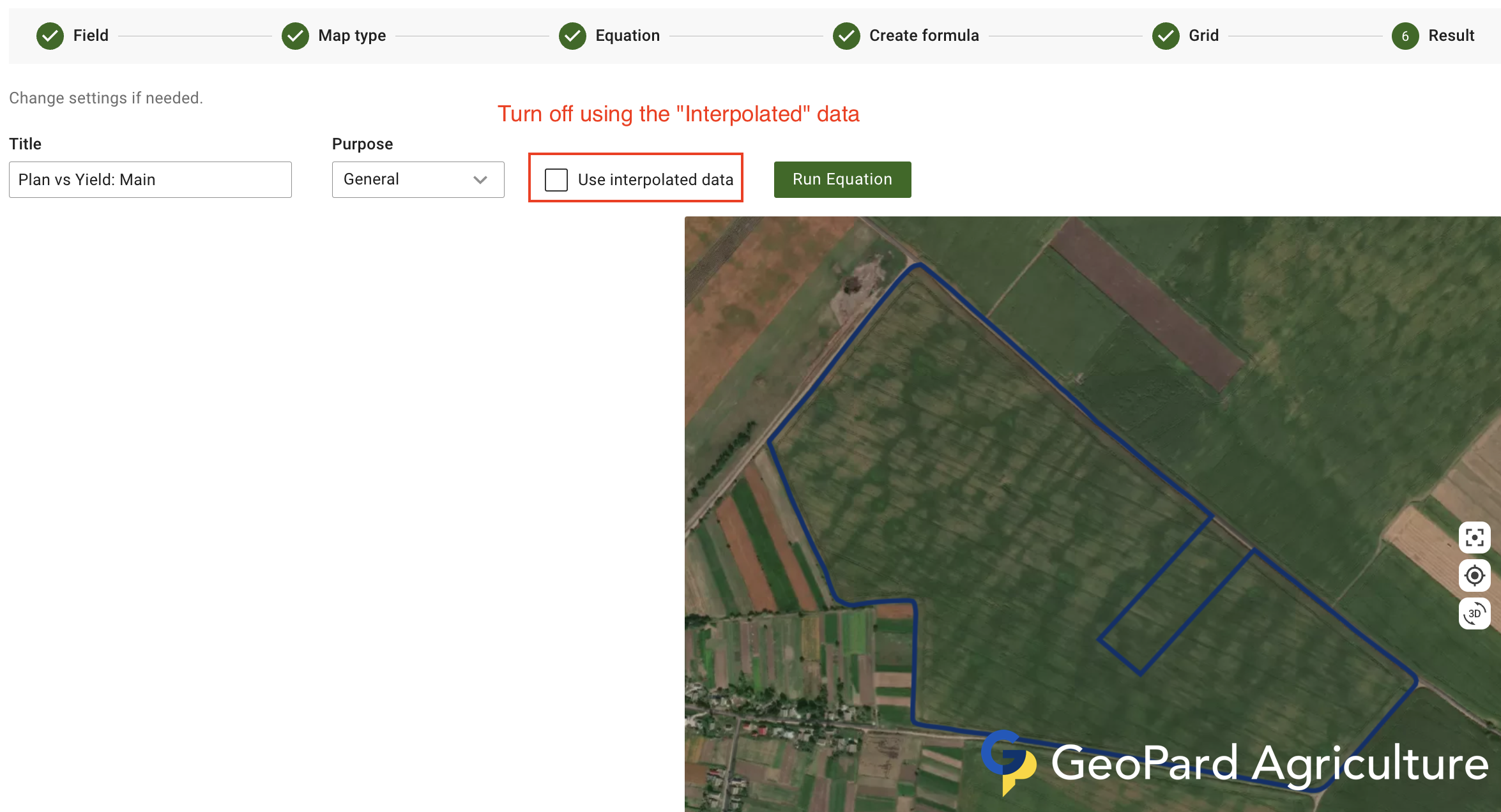Go to the Grid step label

click(x=1203, y=36)
